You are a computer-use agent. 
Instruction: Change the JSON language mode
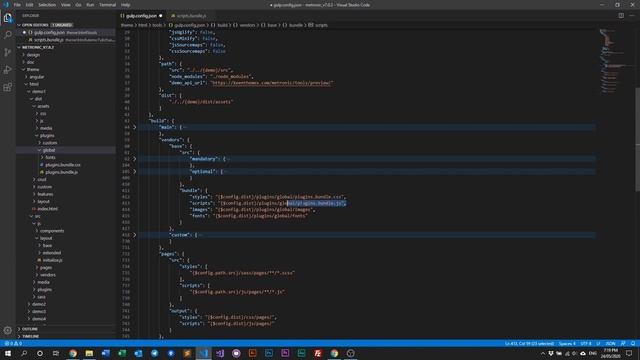[611, 344]
